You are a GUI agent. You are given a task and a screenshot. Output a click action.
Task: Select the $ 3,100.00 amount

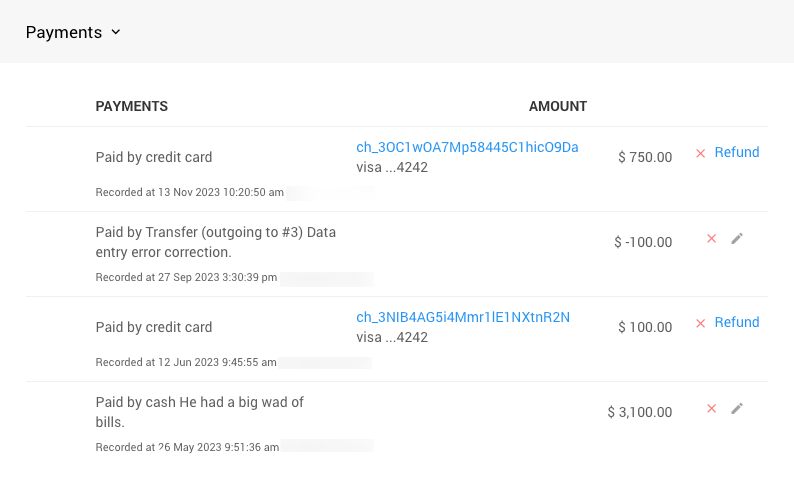click(640, 412)
